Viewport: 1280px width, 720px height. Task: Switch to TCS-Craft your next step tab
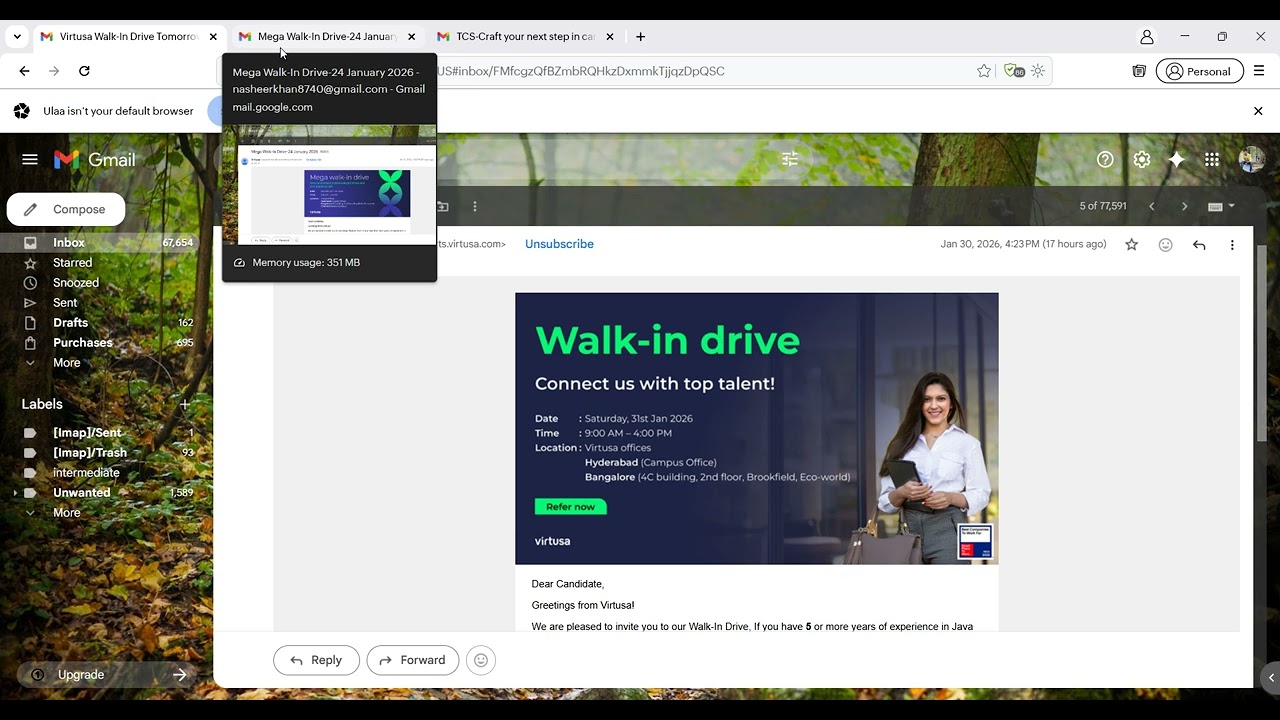point(524,37)
